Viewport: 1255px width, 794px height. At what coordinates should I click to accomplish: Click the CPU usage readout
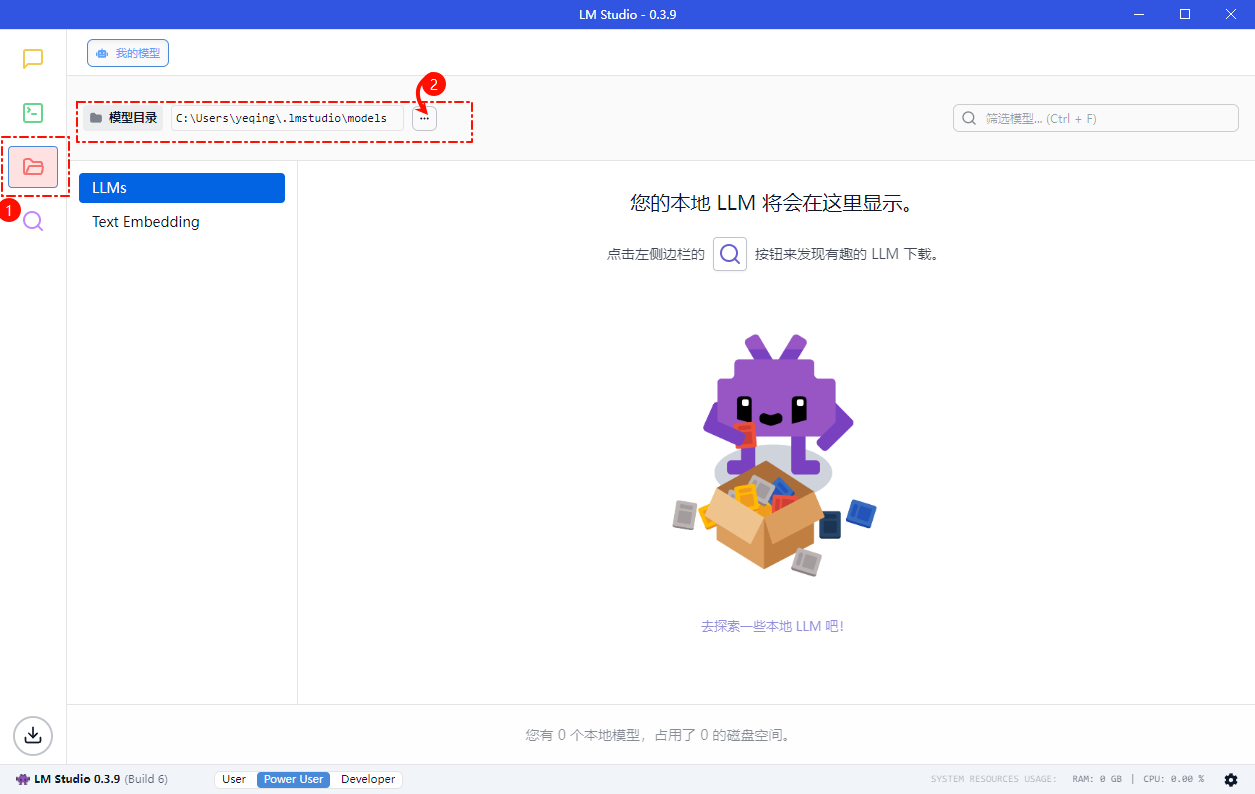pyautogui.click(x=1174, y=779)
